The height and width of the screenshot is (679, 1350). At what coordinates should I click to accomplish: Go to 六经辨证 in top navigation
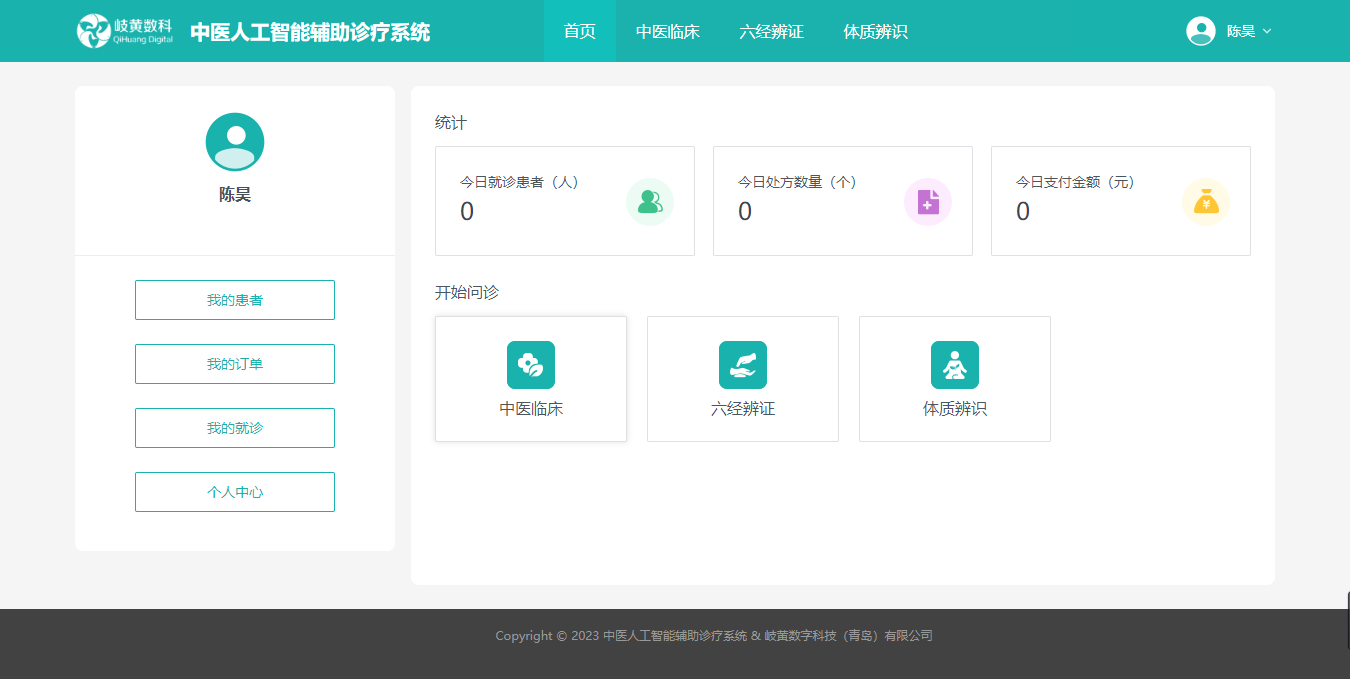pos(771,31)
